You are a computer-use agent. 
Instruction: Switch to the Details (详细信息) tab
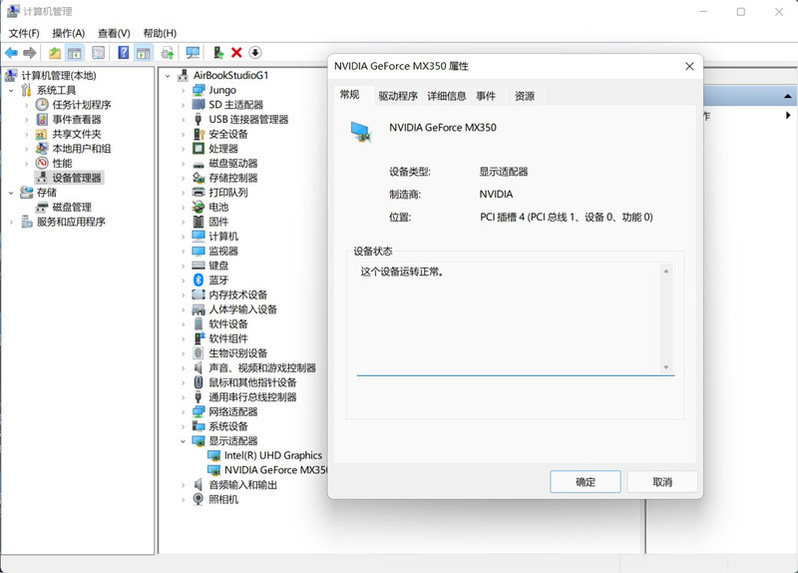pos(447,96)
